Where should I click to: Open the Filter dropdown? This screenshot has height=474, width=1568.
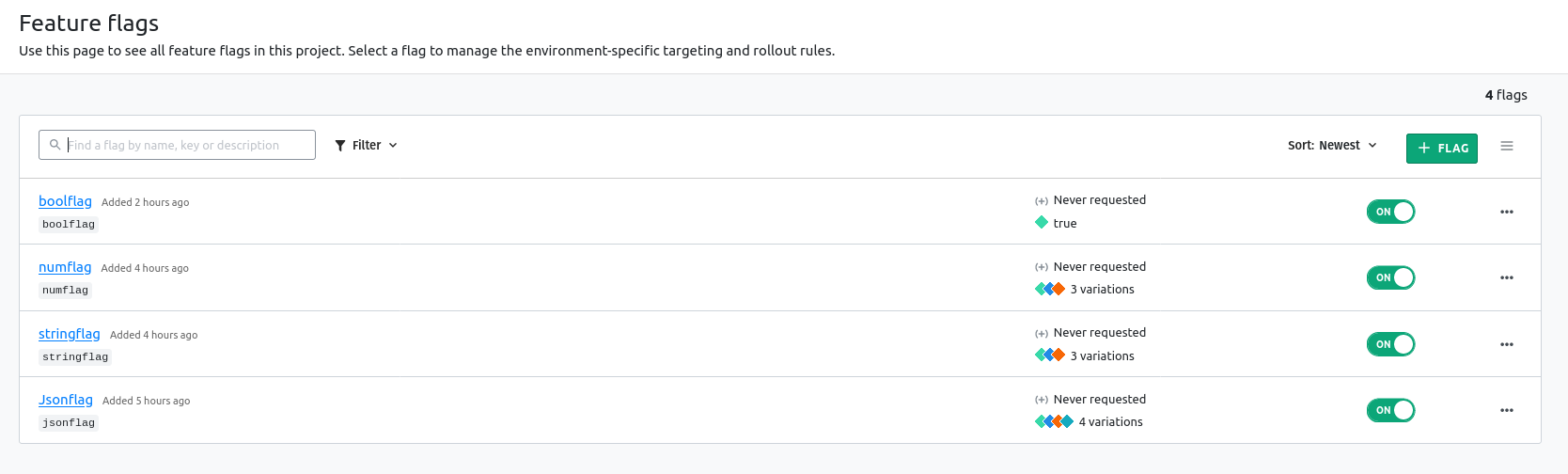366,145
